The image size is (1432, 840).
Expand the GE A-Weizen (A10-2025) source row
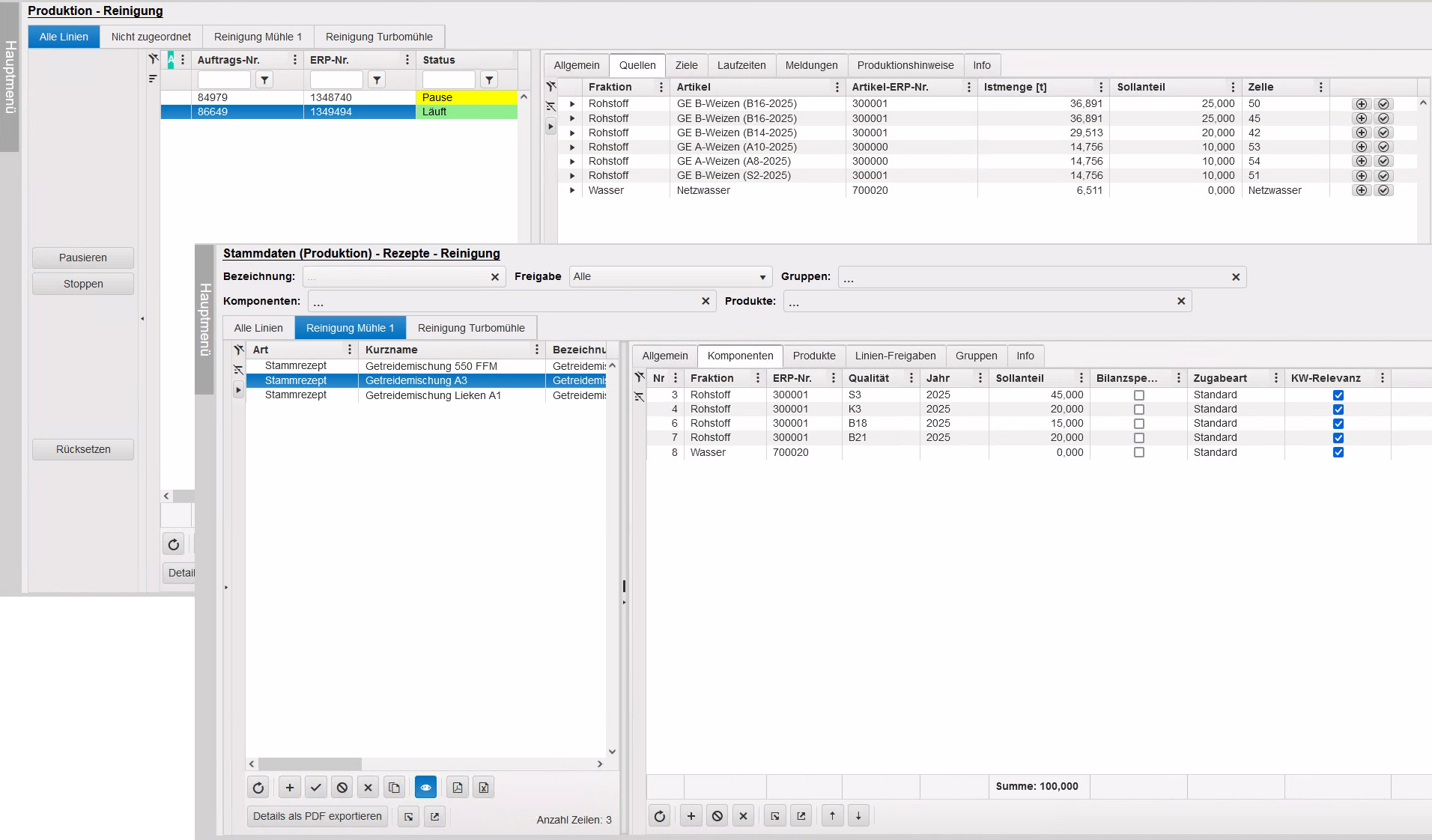point(572,147)
